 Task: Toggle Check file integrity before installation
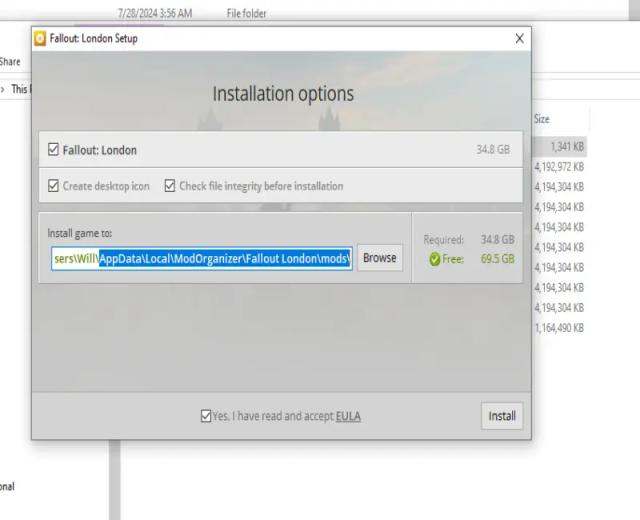170,186
